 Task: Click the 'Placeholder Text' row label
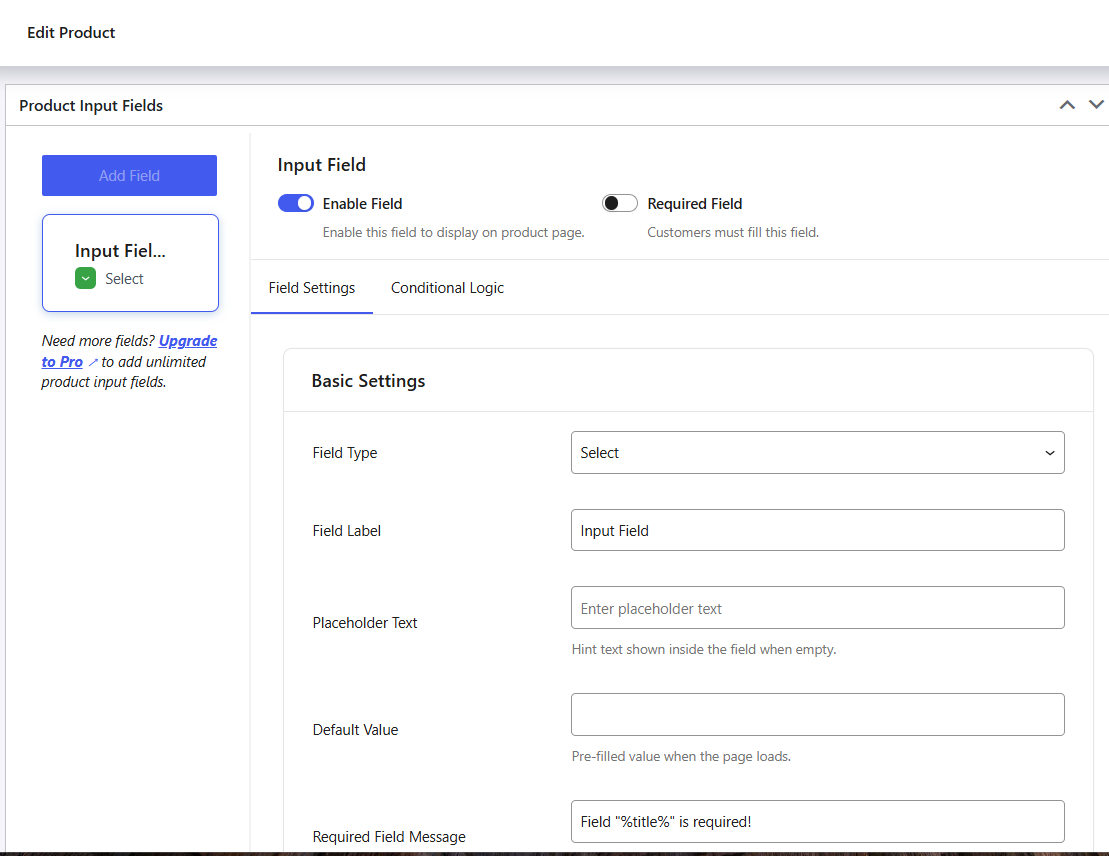pyautogui.click(x=365, y=623)
